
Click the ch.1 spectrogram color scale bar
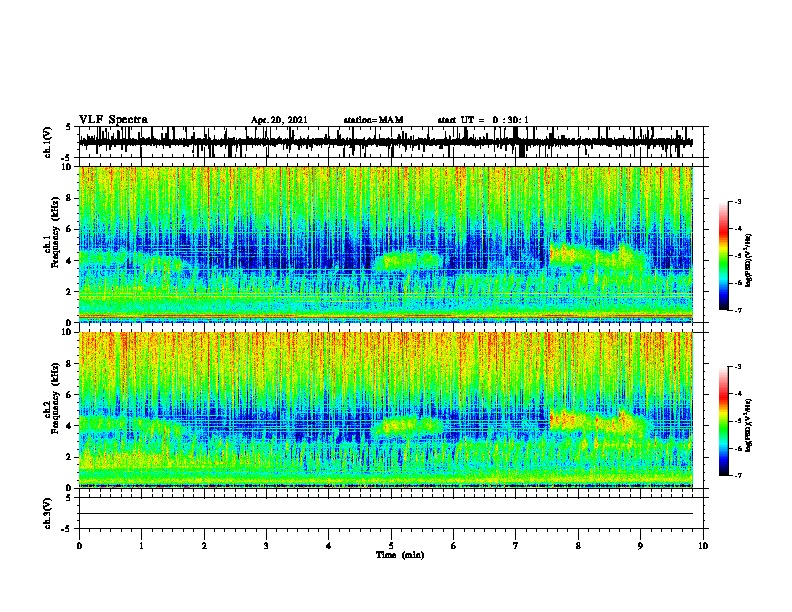click(724, 256)
